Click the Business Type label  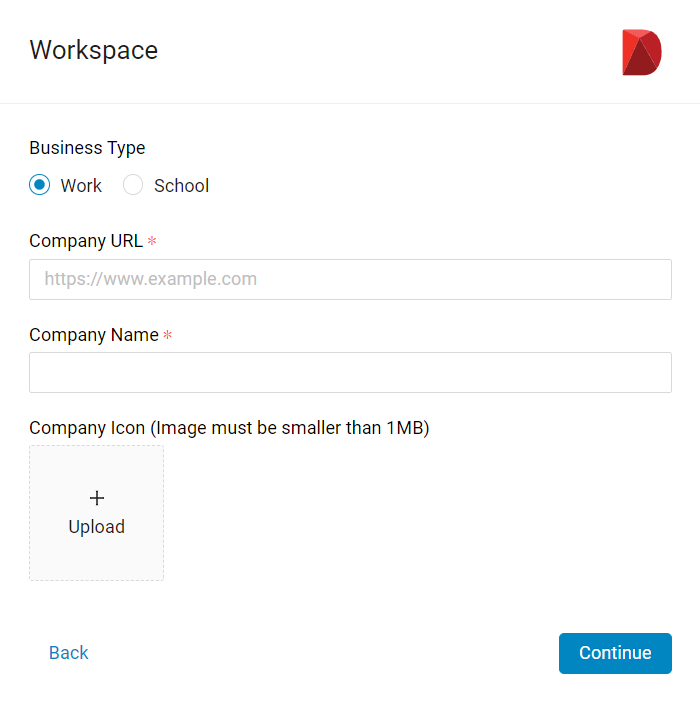coord(87,148)
